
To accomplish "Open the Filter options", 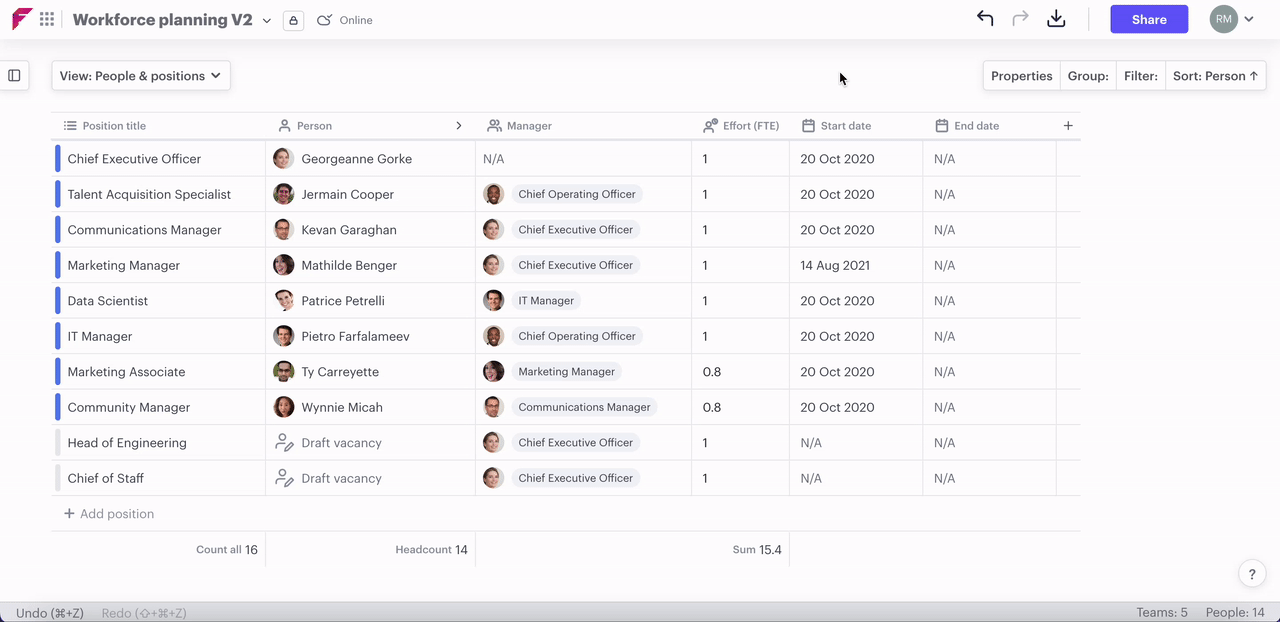I will 1140,76.
